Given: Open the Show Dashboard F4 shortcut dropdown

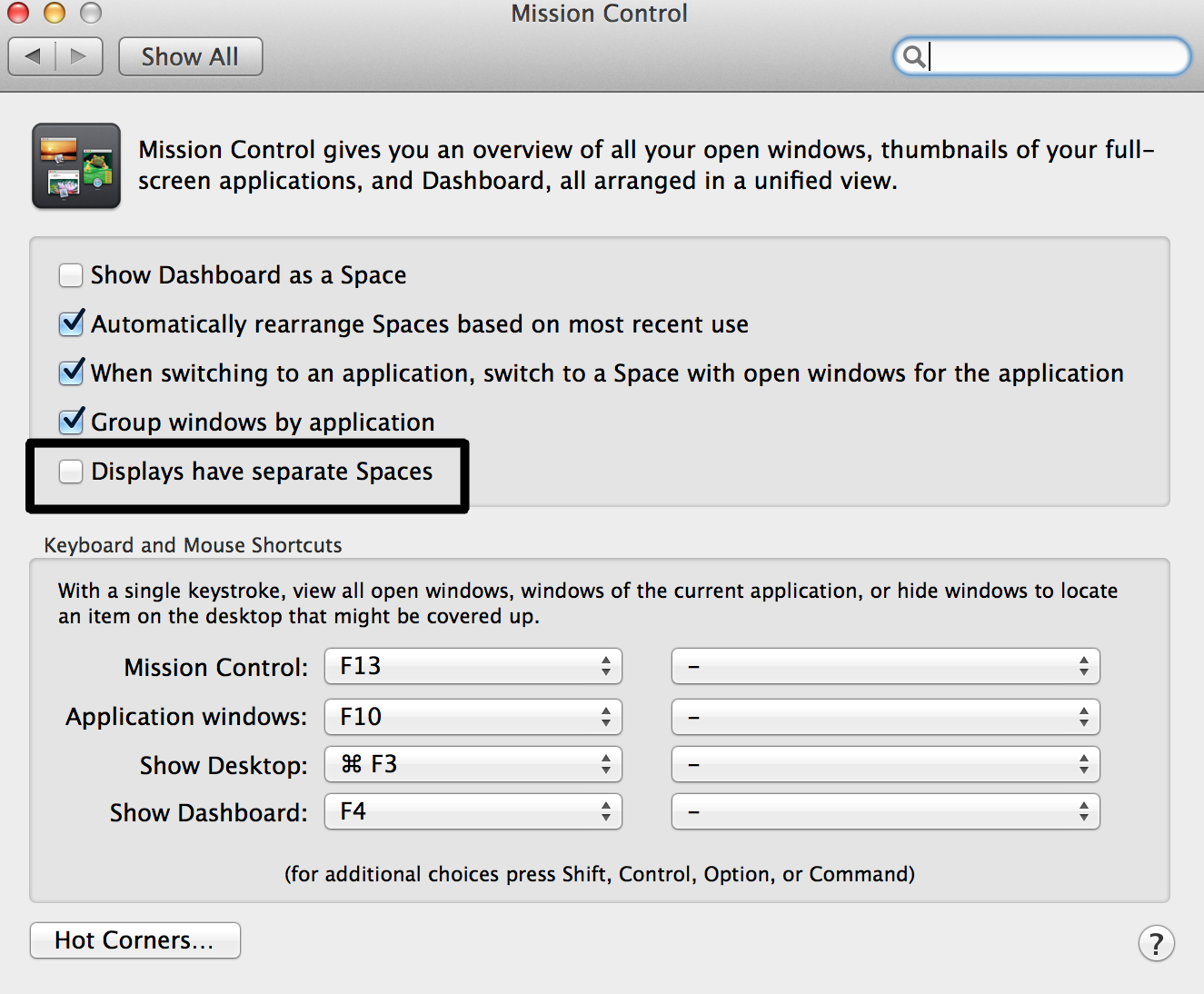Looking at the screenshot, I should point(473,811).
